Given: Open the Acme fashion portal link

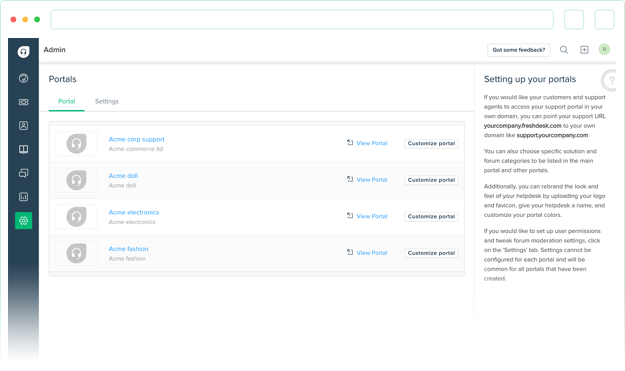Looking at the screenshot, I should (128, 249).
